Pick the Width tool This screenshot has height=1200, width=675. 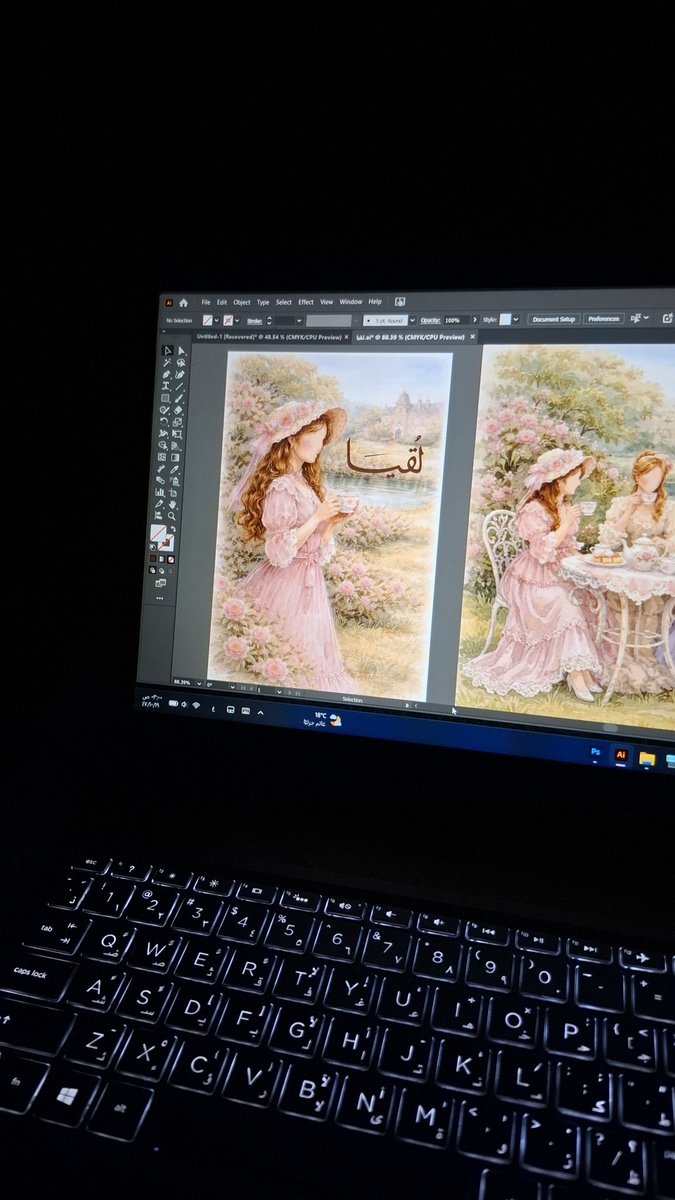pos(163,433)
